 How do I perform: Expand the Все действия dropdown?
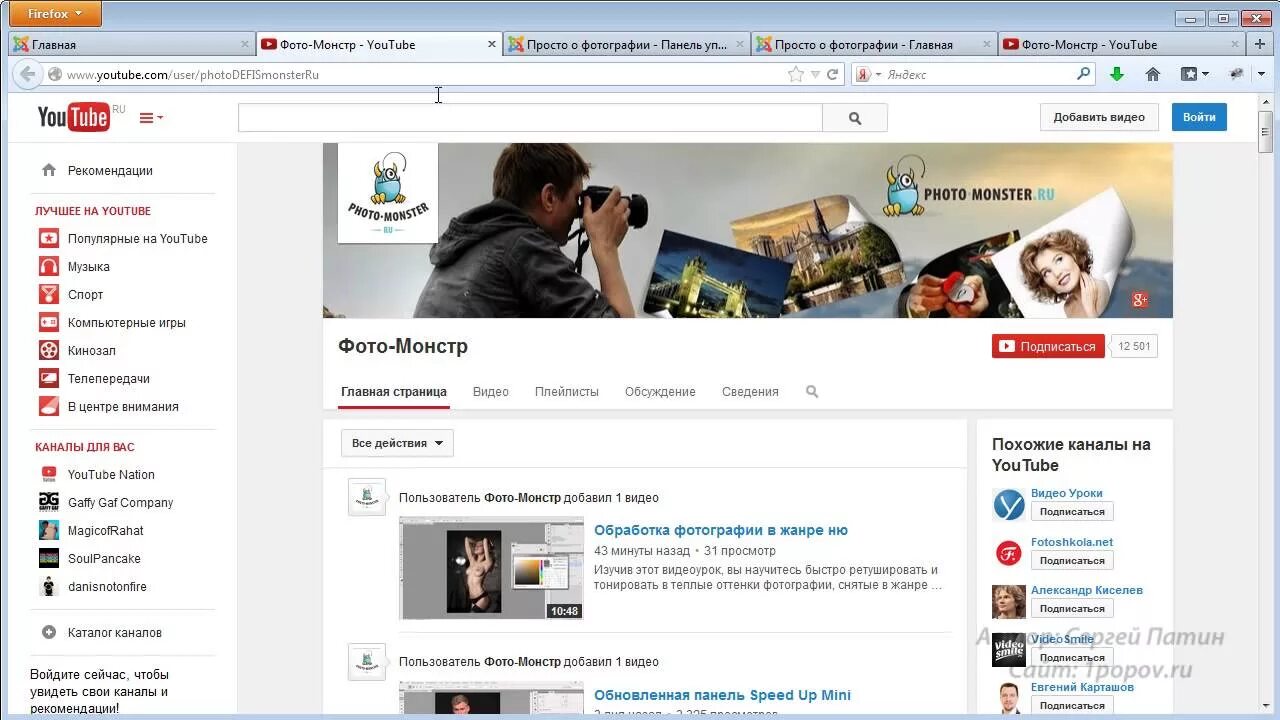397,443
